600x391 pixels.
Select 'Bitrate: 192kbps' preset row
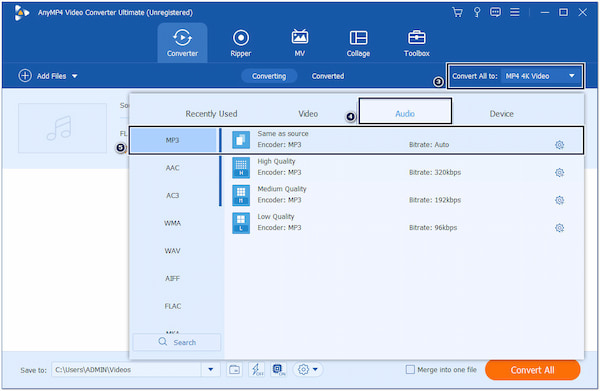[435, 200]
